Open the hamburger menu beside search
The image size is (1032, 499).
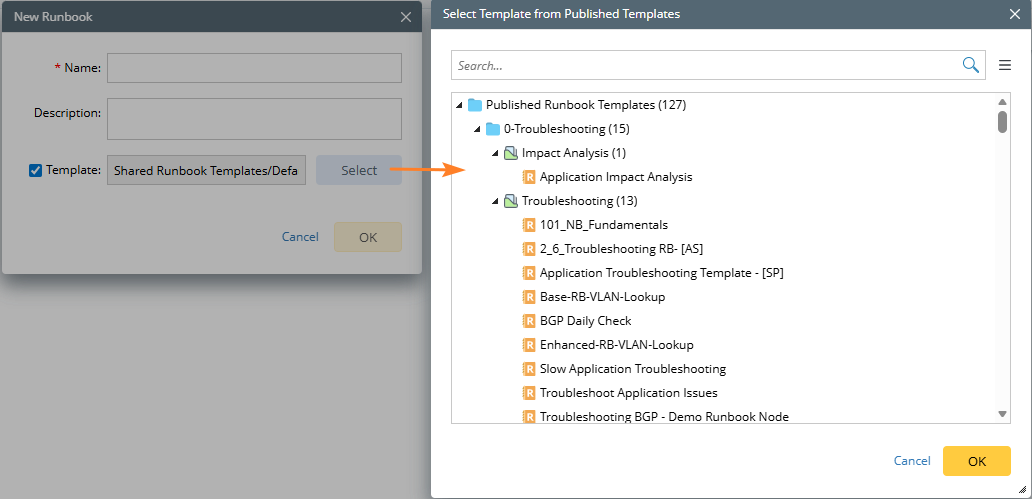[1005, 66]
